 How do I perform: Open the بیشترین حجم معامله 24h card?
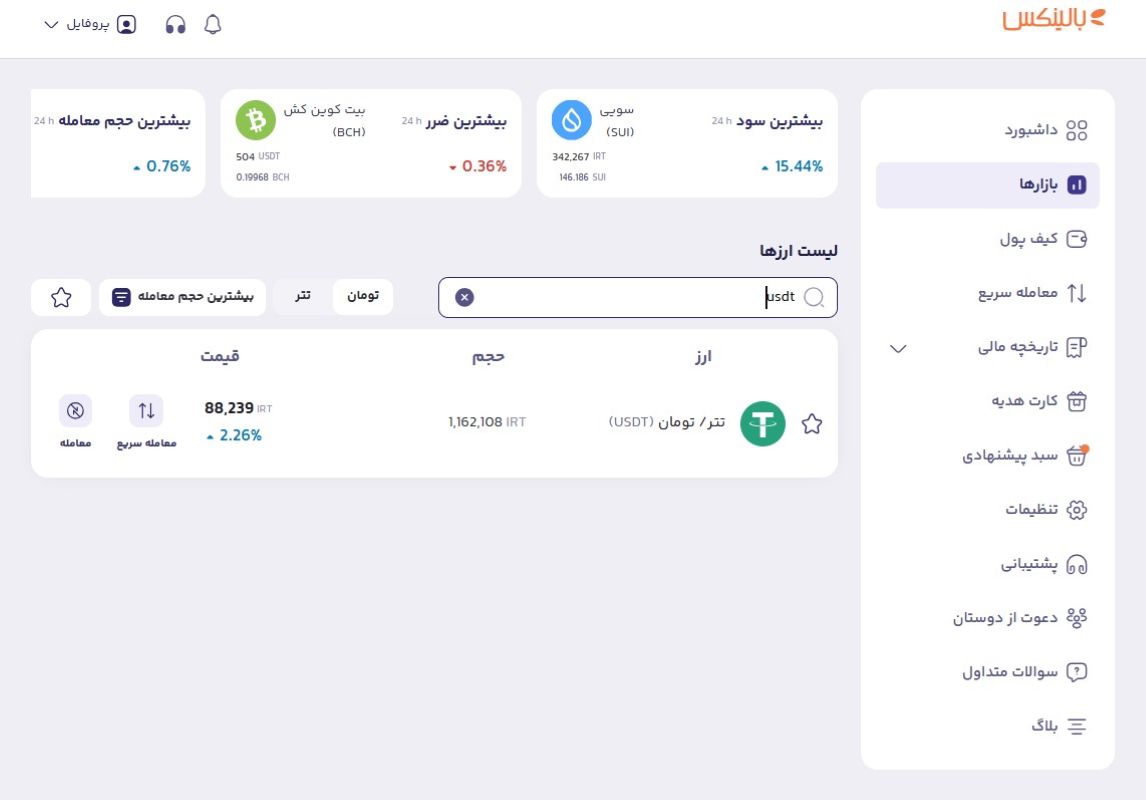click(x=118, y=143)
